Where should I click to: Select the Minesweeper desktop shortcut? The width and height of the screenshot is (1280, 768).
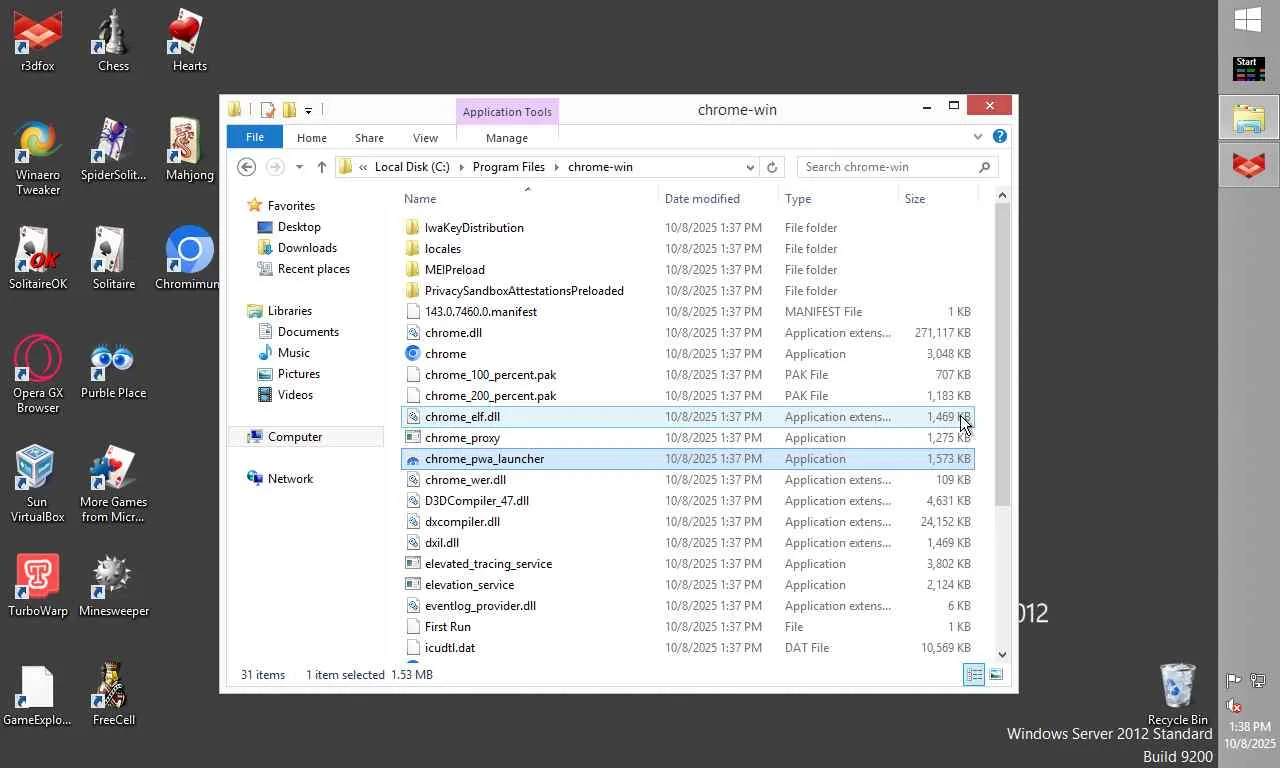[113, 586]
